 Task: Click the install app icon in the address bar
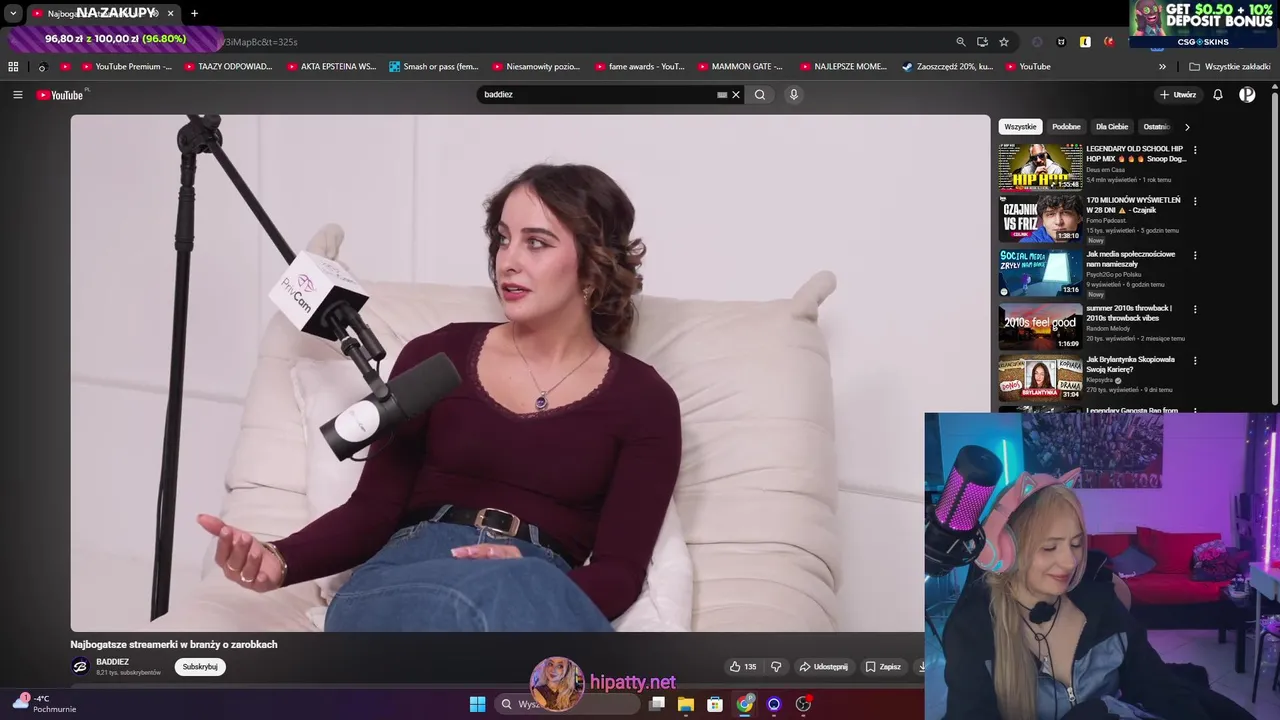pyautogui.click(x=982, y=42)
